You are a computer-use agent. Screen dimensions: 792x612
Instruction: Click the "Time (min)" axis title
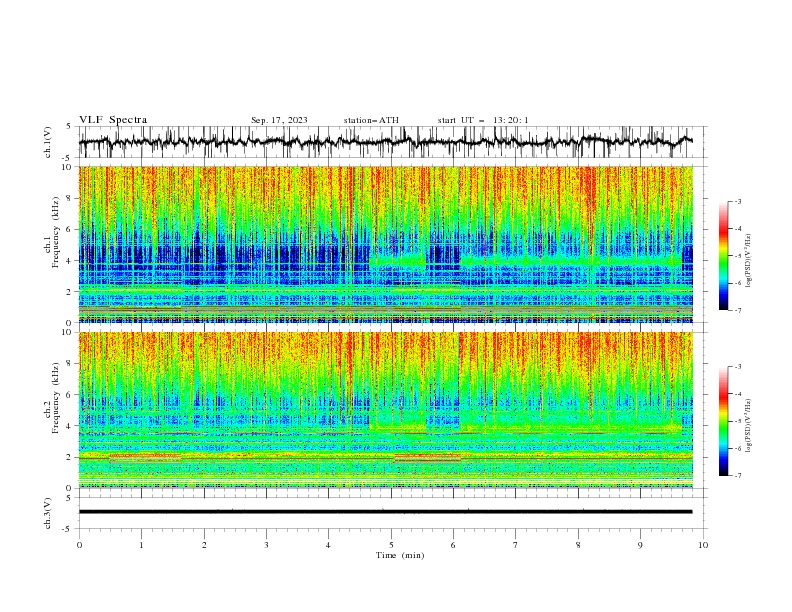tap(400, 555)
